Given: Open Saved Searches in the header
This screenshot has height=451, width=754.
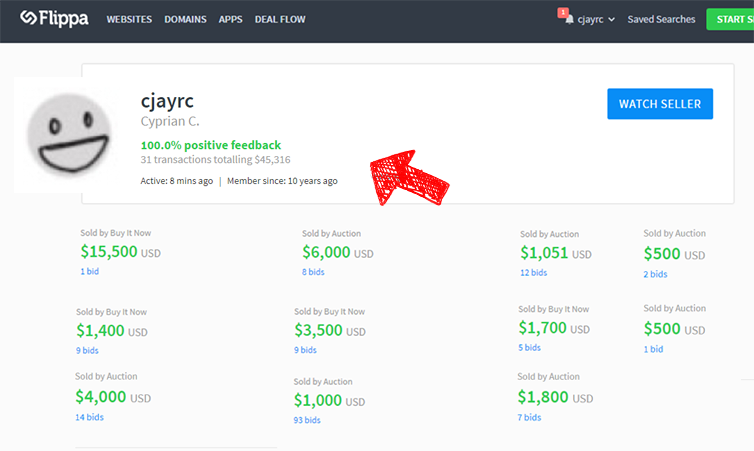Looking at the screenshot, I should 661,19.
